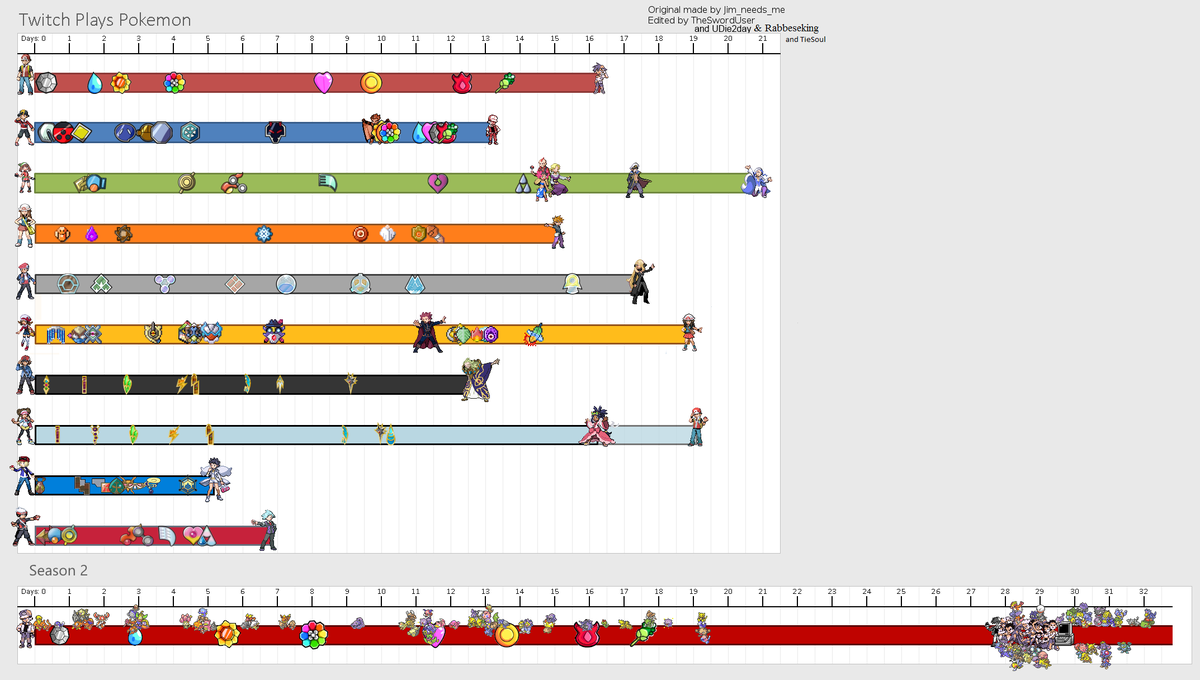Click the gold circle Marsh badge on the top red bar
The height and width of the screenshot is (680, 1200).
point(370,82)
